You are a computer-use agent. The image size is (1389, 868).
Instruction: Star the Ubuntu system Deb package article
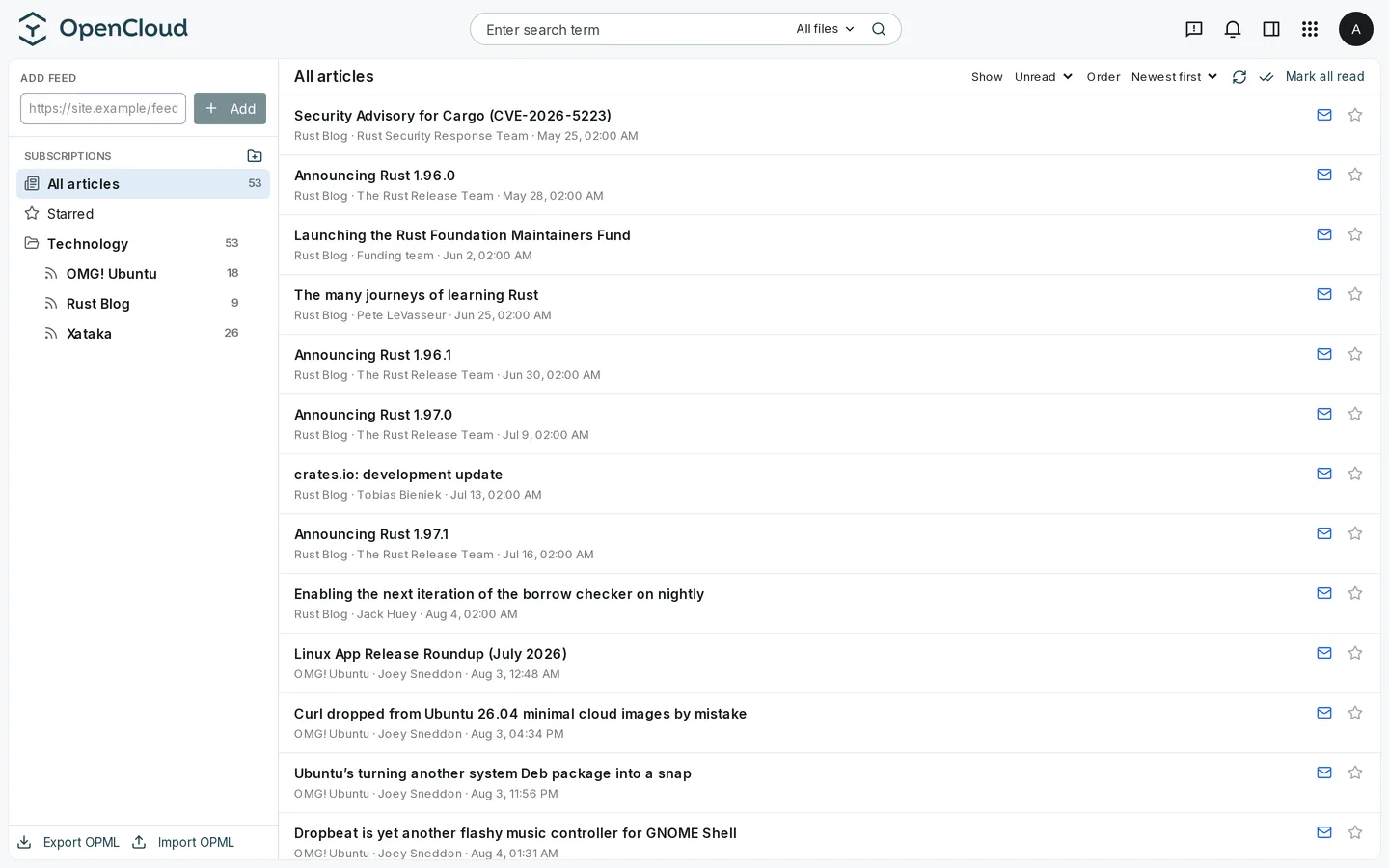pos(1355,773)
